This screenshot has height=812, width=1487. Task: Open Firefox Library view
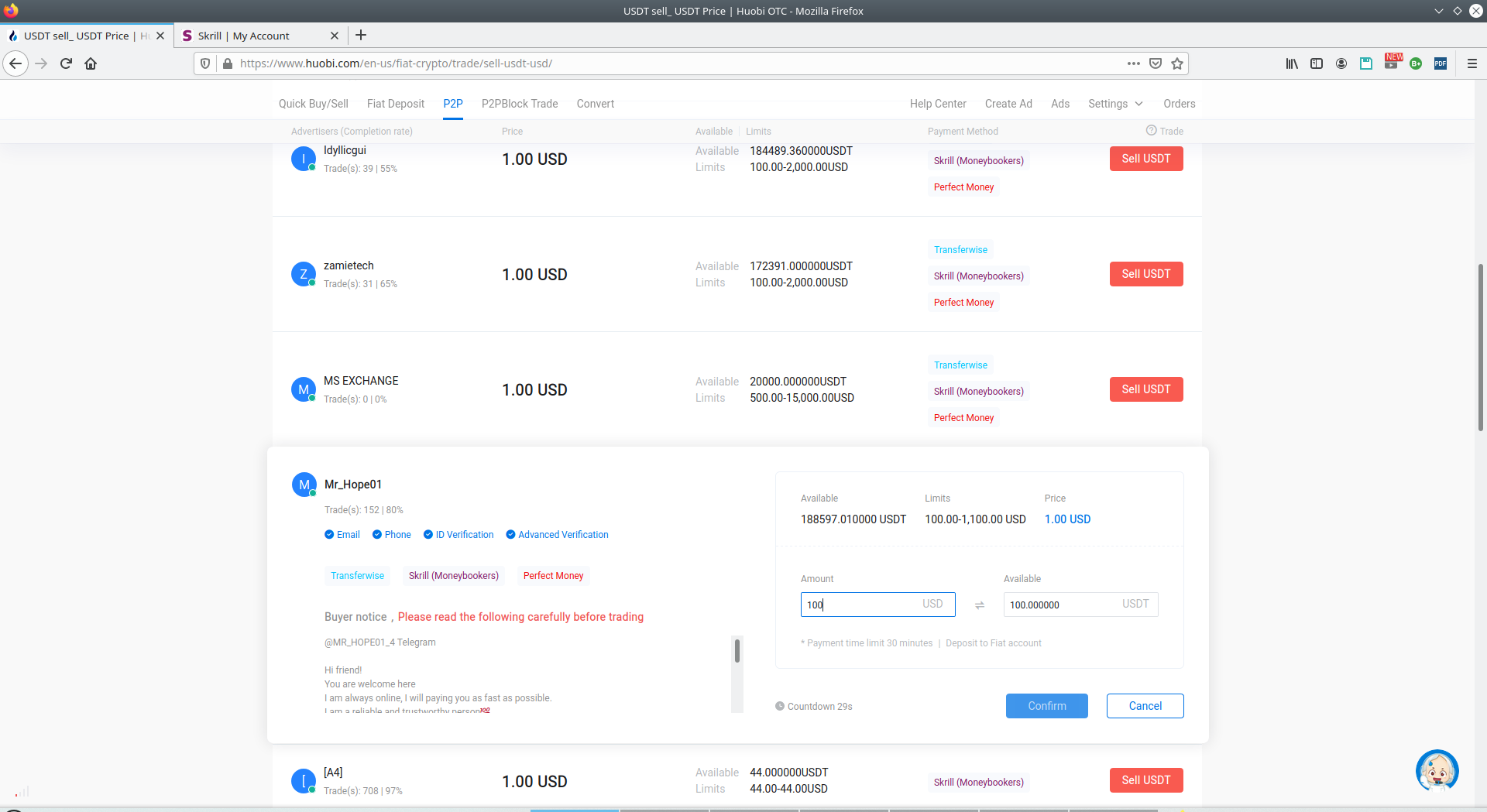pyautogui.click(x=1292, y=63)
